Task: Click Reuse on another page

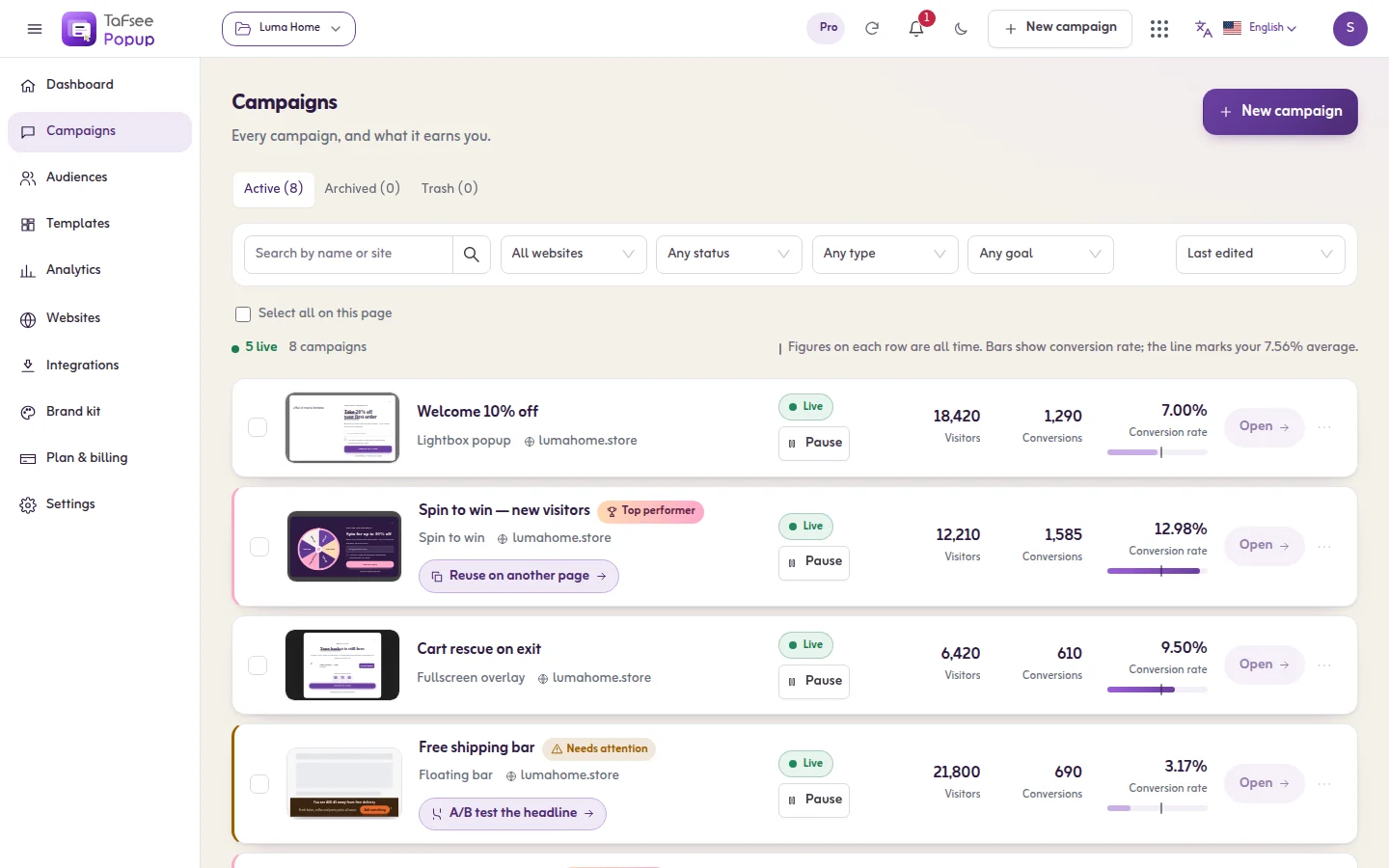Action: [x=519, y=577]
